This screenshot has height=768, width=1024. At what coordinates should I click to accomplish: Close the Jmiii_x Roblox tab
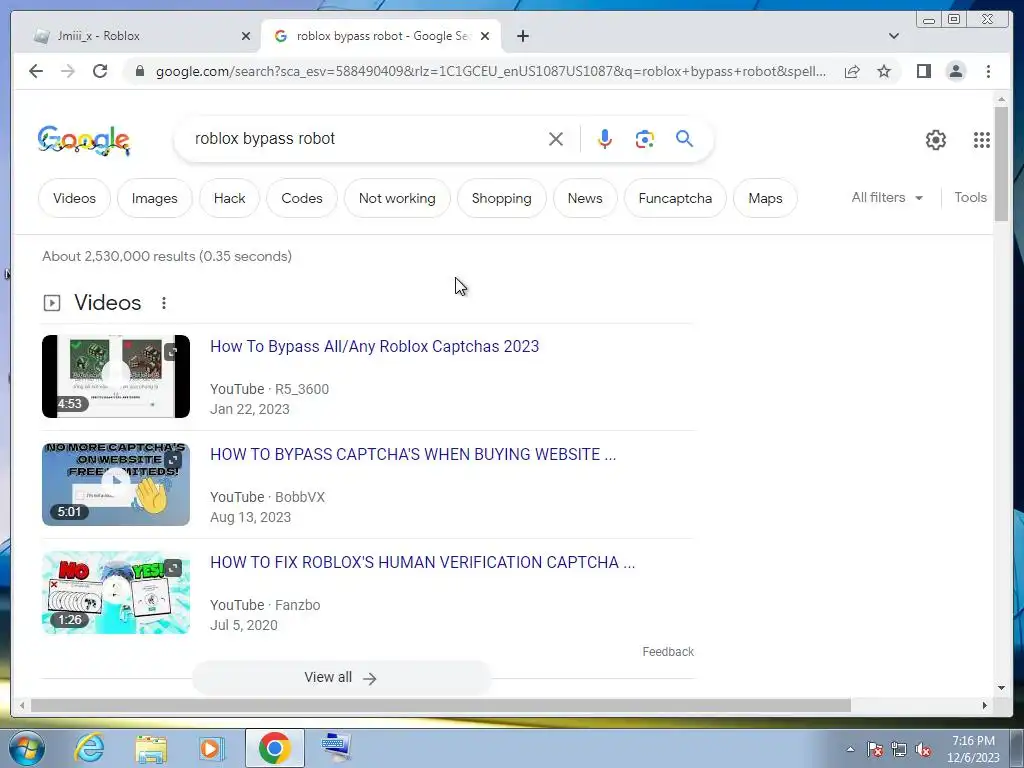[246, 36]
